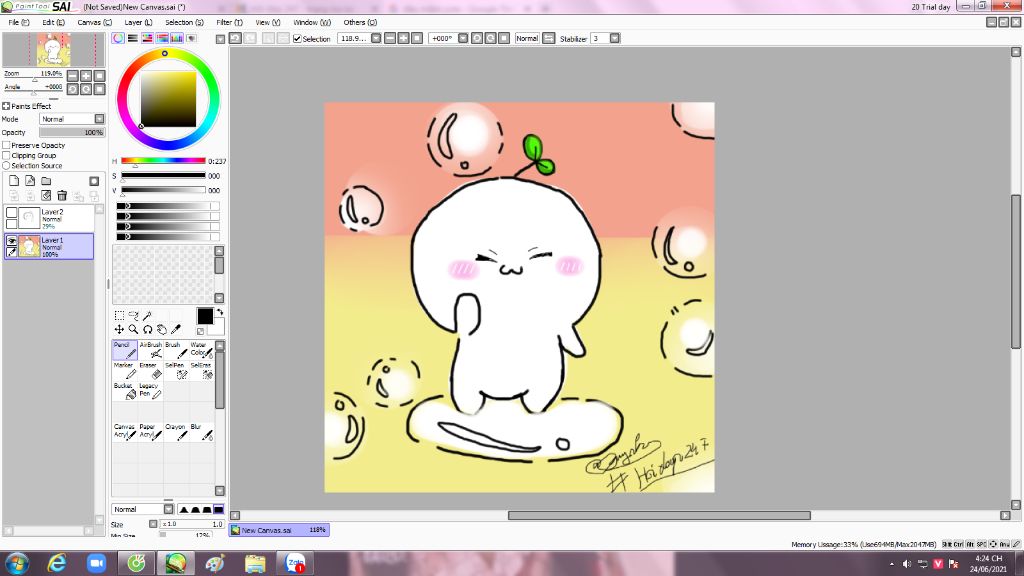Clear the layer with eraser-page icon

(46, 195)
